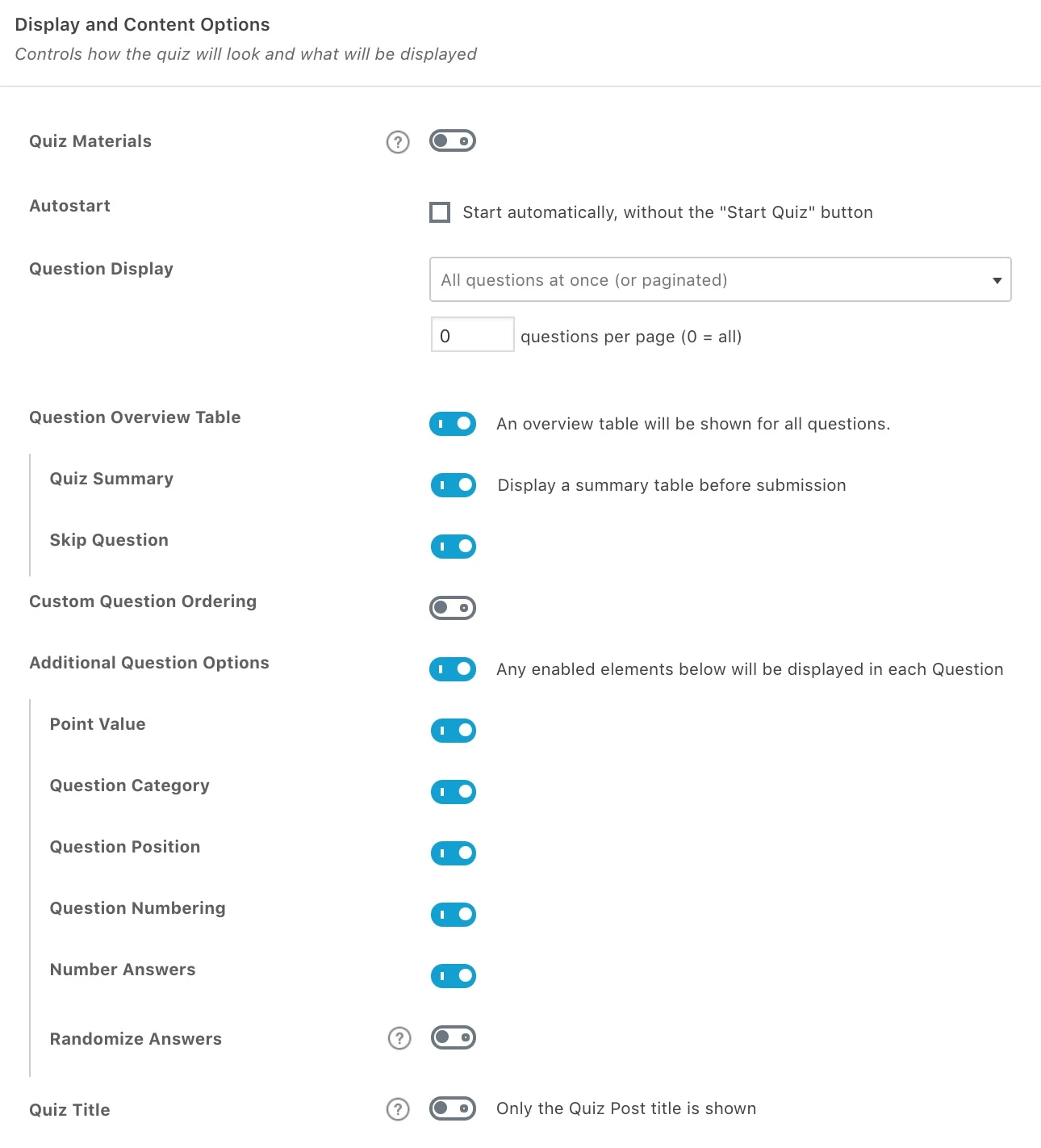Viewport: 1041px width, 1148px height.
Task: Toggle off Skip Question
Action: [x=454, y=547]
